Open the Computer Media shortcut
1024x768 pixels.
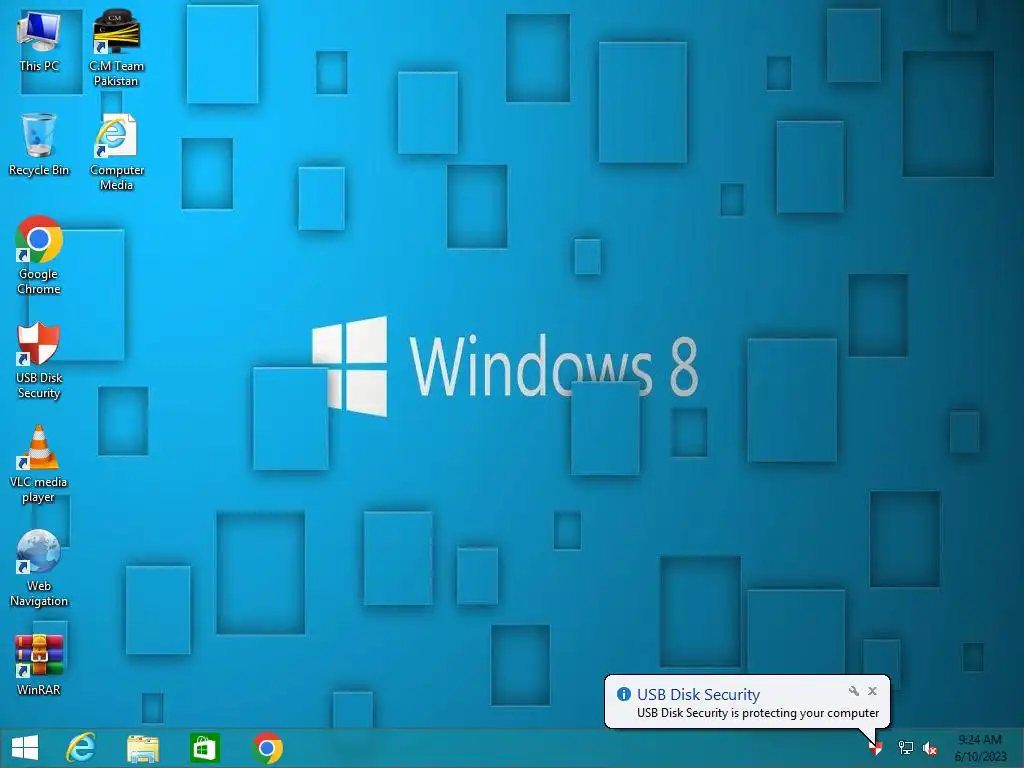click(x=116, y=152)
